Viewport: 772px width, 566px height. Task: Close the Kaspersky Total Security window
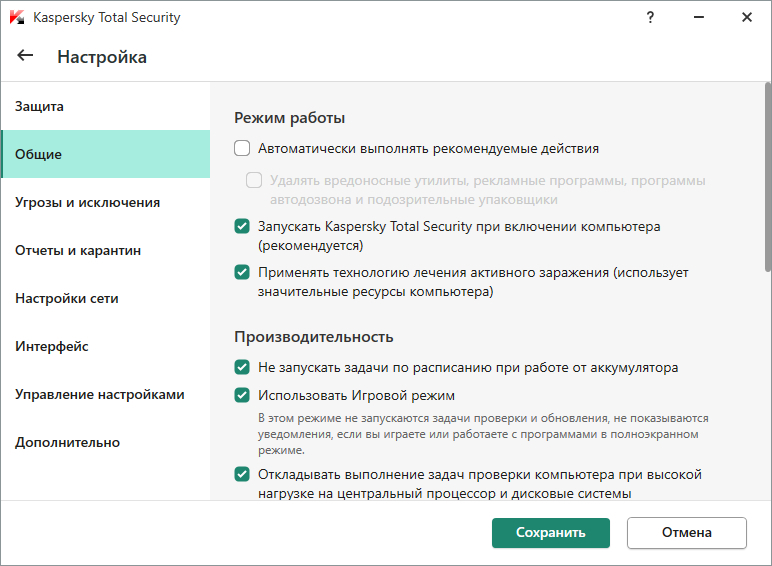[746, 18]
